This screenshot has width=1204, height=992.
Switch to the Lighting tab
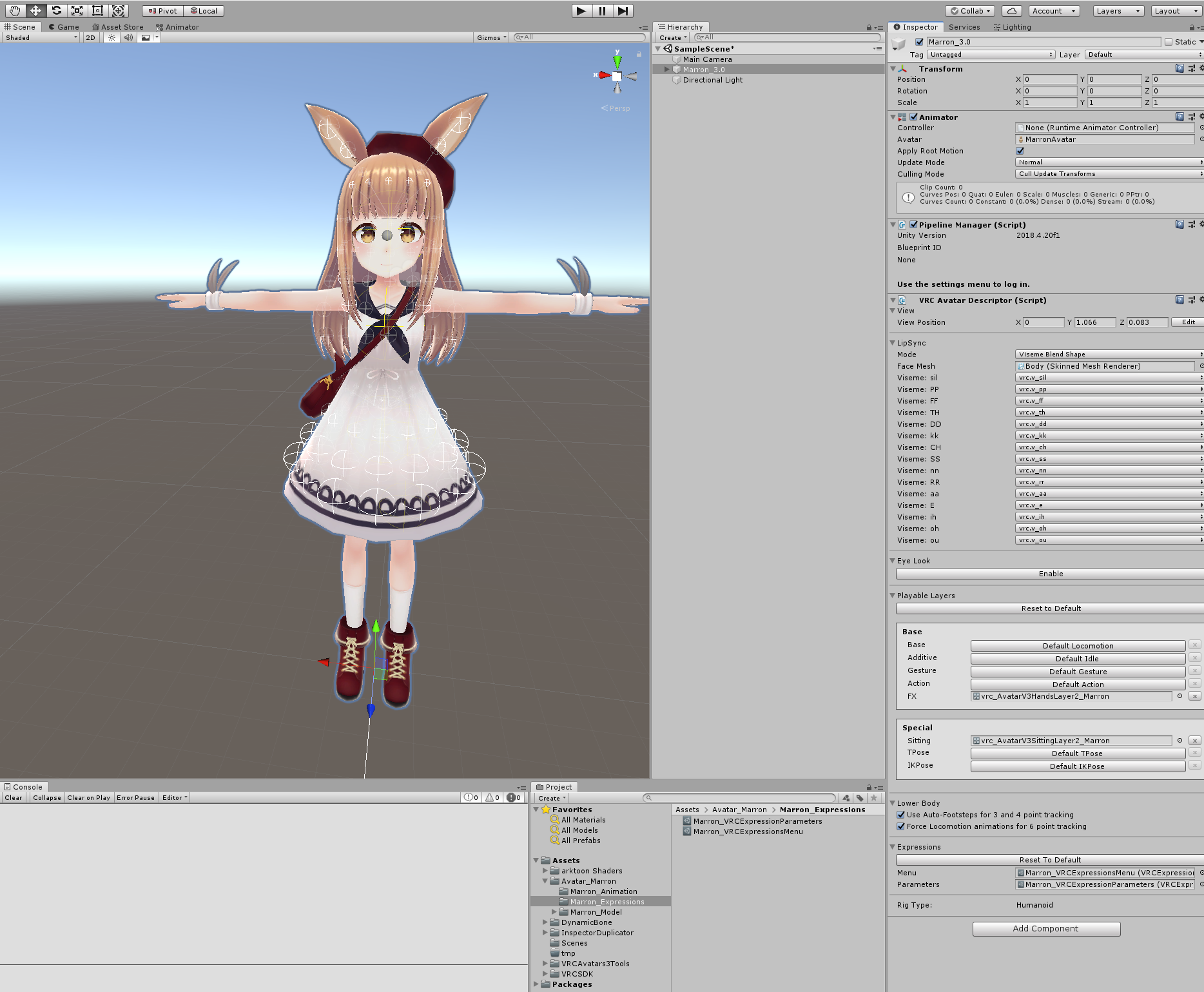[1013, 27]
